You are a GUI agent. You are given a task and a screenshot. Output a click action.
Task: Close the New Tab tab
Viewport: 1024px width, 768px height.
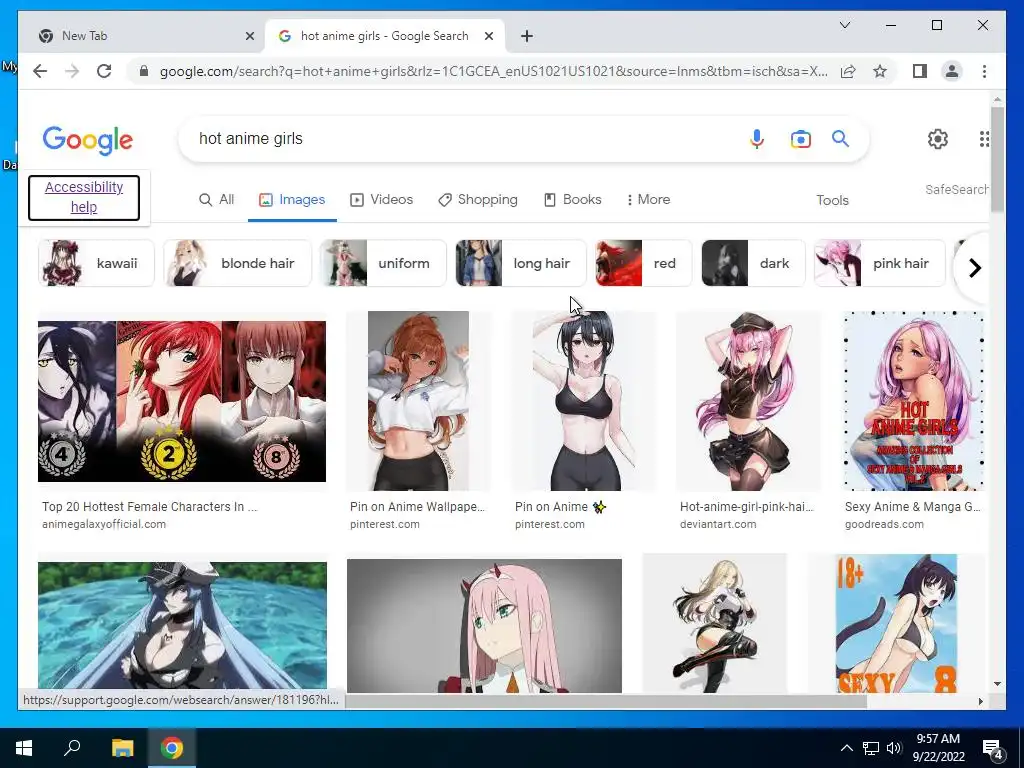(249, 37)
